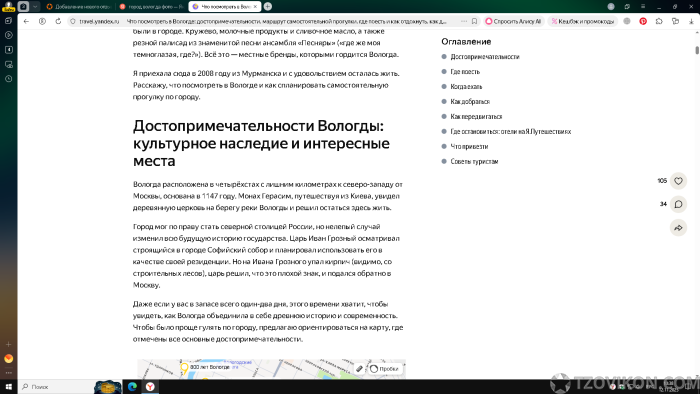Add a sidebar item with plus icon
Image resolution: width=700 pixels, height=394 pixels.
8,344
